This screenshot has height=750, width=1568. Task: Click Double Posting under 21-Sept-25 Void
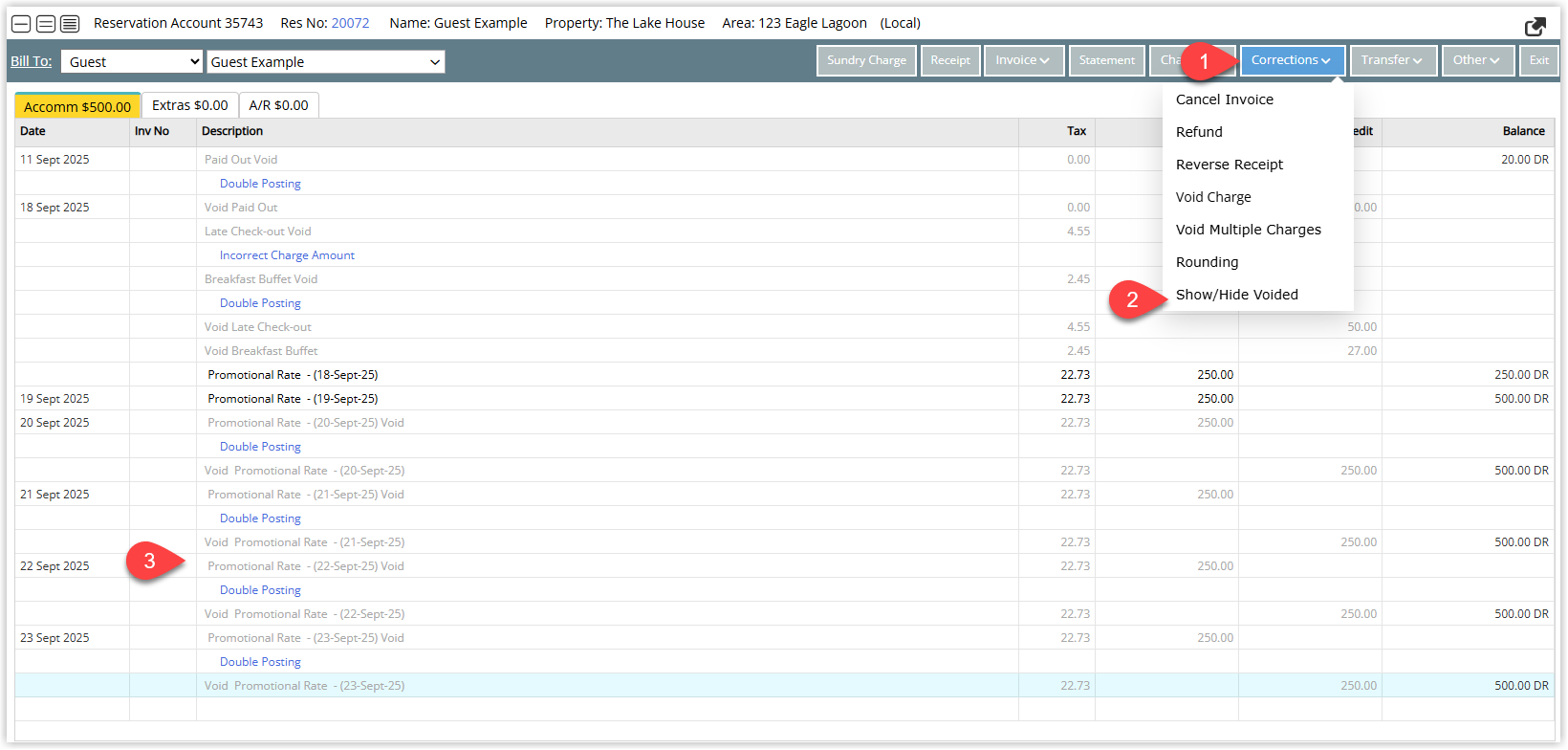pyautogui.click(x=260, y=518)
